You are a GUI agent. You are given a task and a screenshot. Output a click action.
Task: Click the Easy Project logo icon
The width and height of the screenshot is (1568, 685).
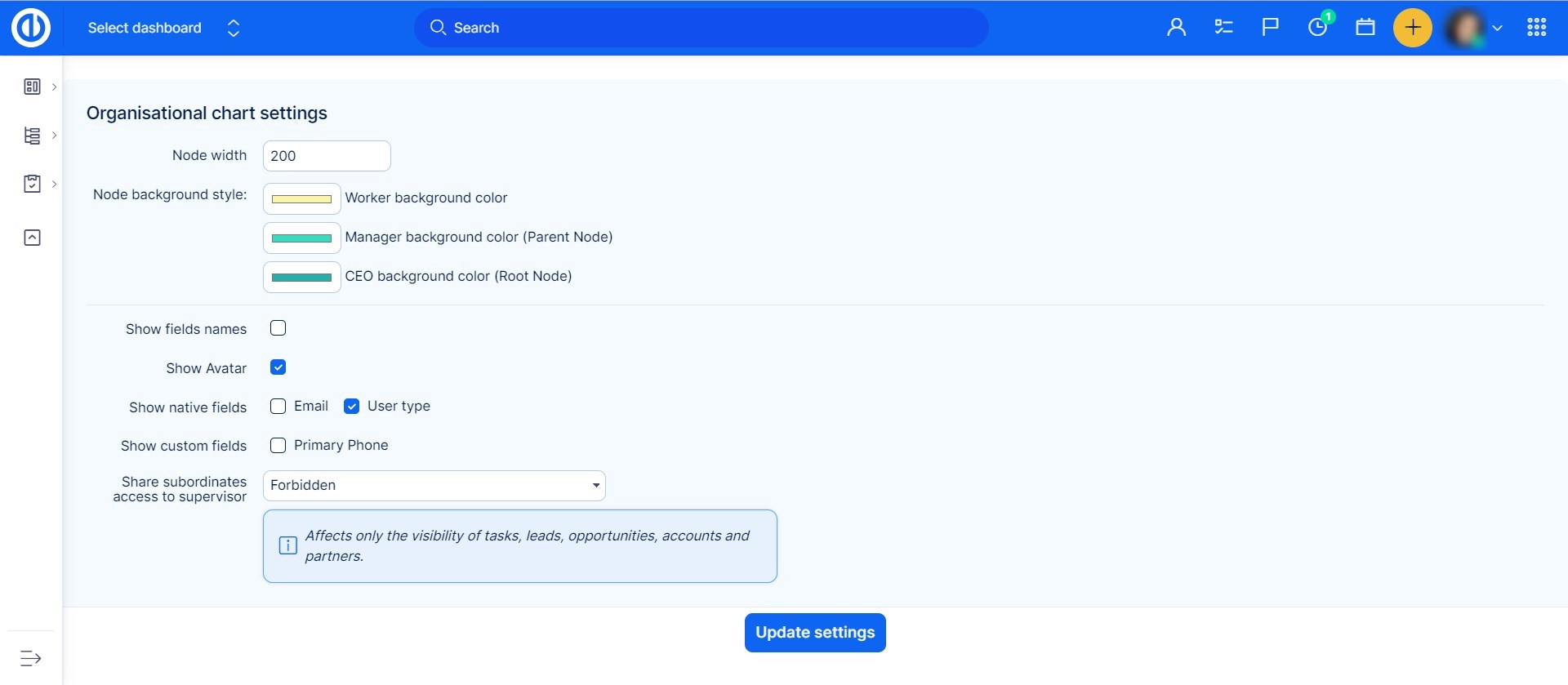point(31,28)
